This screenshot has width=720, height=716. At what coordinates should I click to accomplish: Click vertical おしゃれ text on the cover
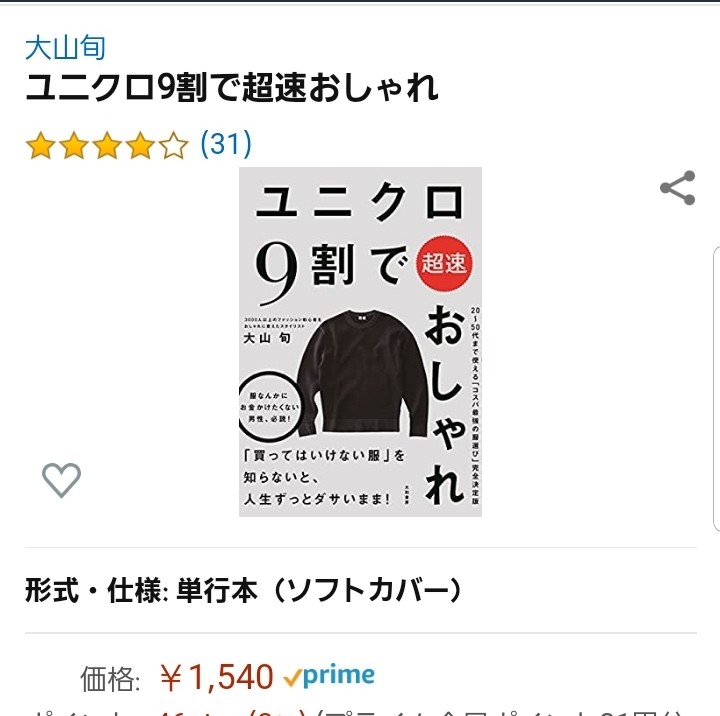444,405
